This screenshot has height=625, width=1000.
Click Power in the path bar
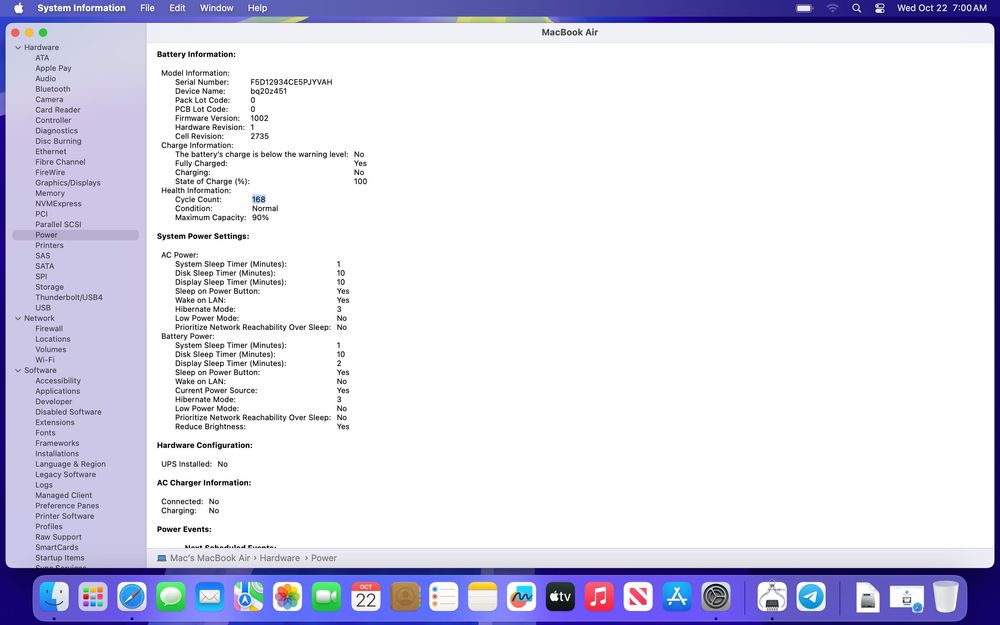(323, 558)
